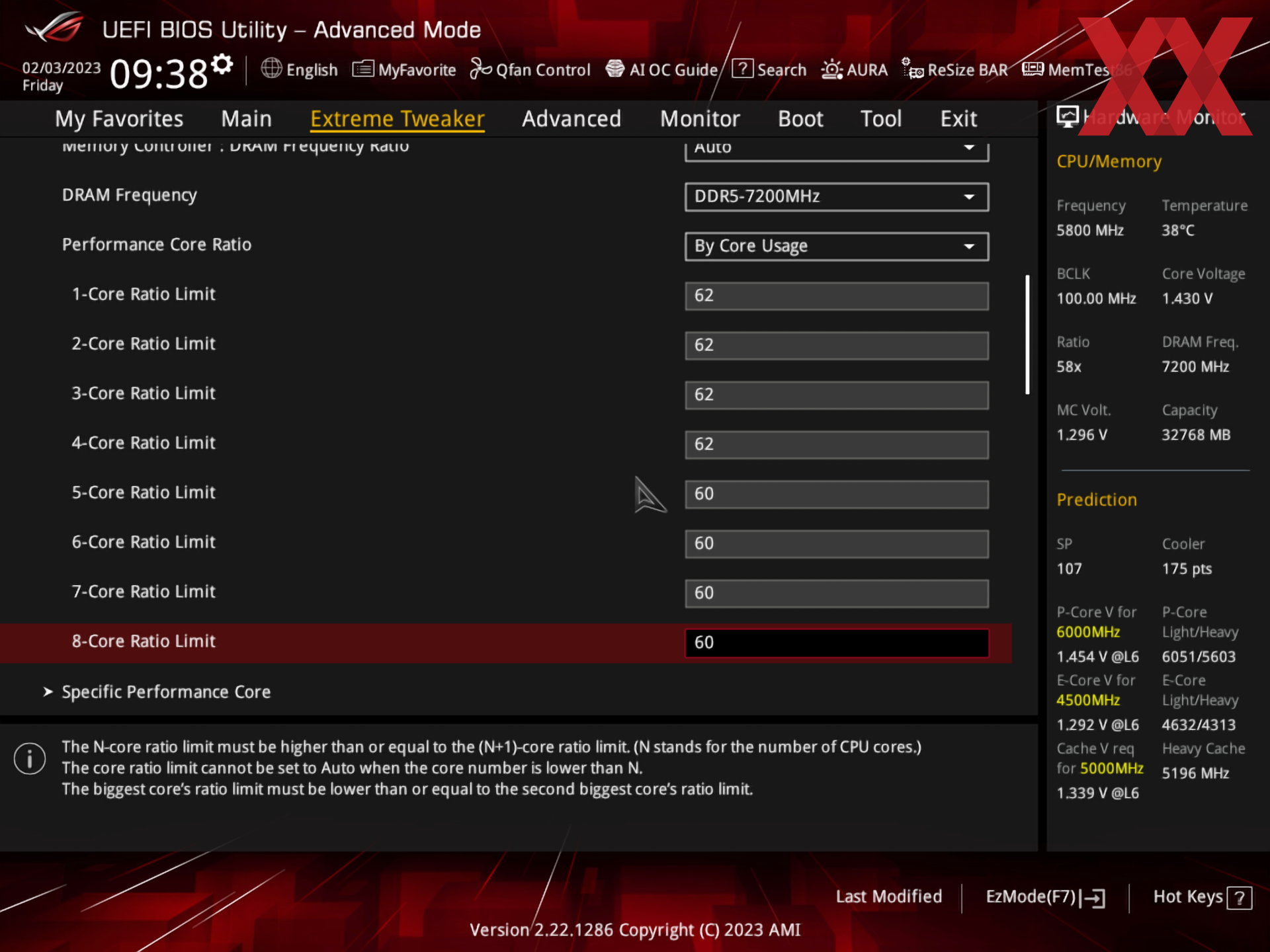Click the 6000MHz P-Core prediction
The image size is (1270, 952).
click(x=1088, y=632)
